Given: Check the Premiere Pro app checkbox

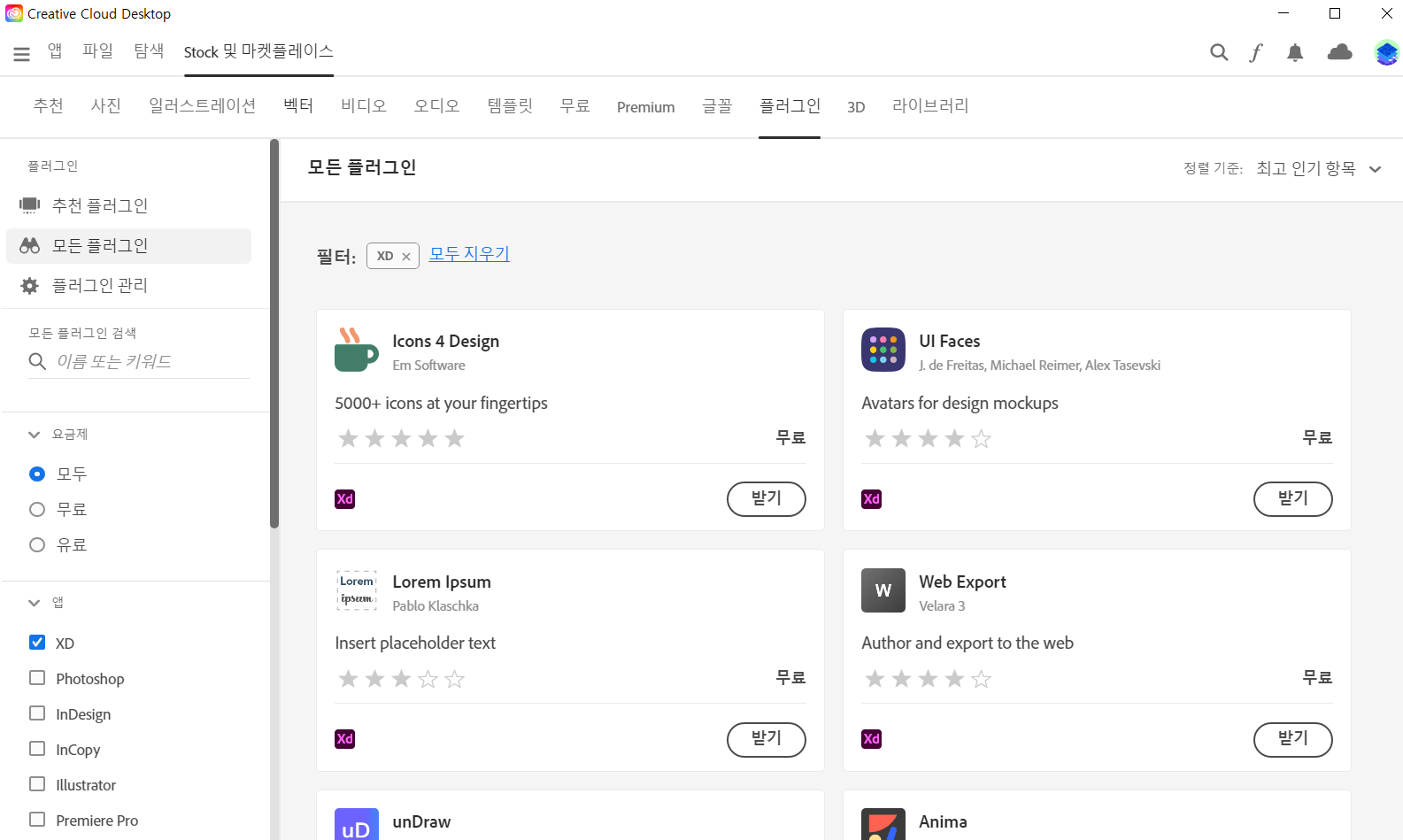Looking at the screenshot, I should click(37, 820).
